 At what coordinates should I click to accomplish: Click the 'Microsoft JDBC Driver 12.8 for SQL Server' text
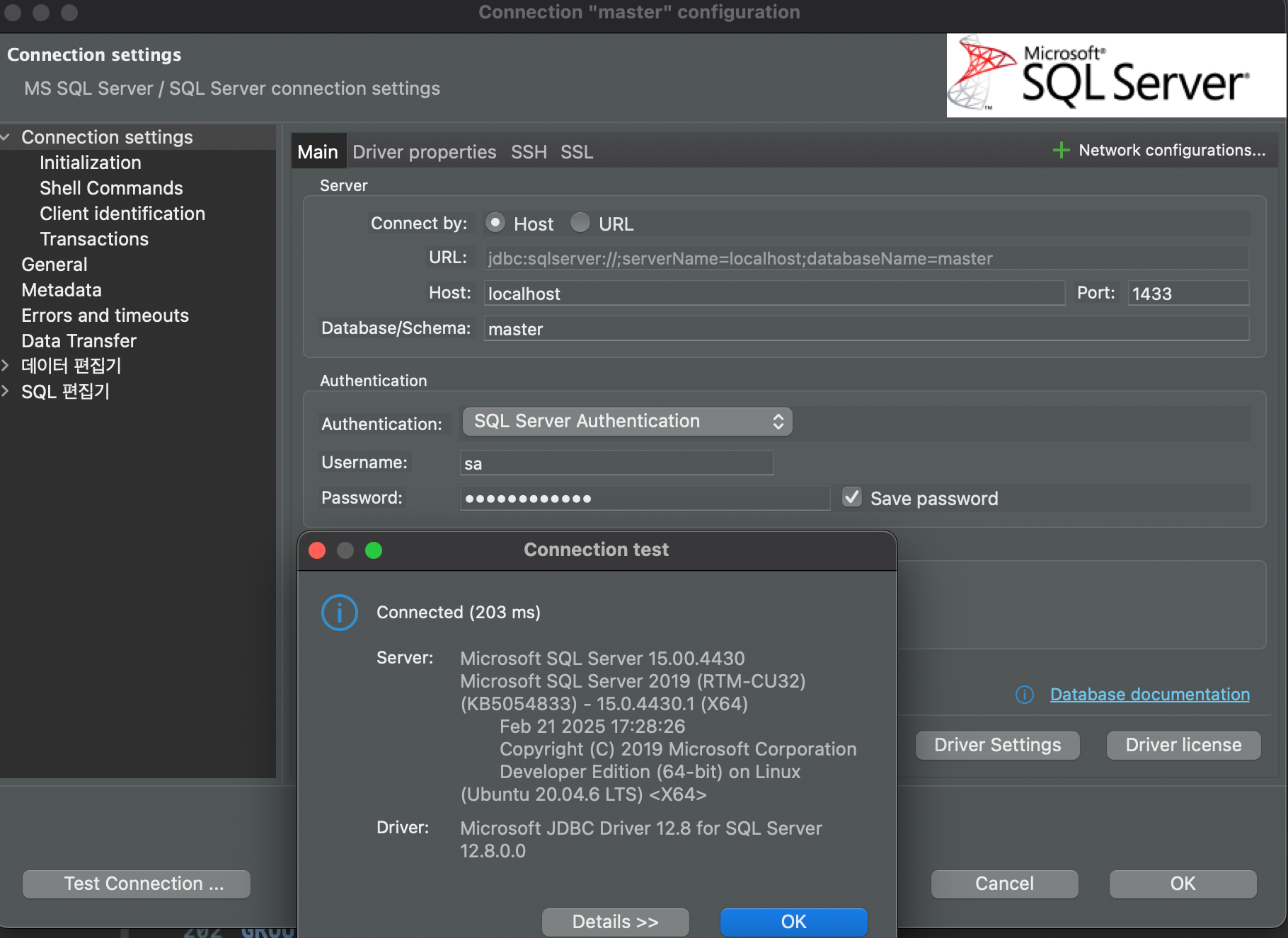click(x=641, y=828)
